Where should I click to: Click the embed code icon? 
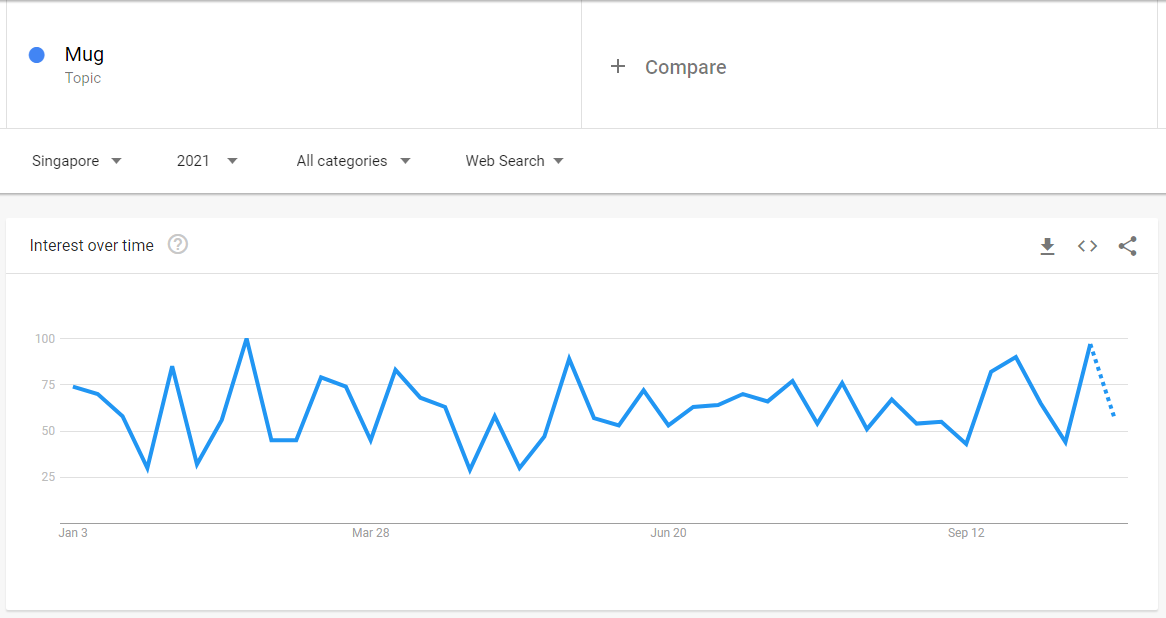1087,246
